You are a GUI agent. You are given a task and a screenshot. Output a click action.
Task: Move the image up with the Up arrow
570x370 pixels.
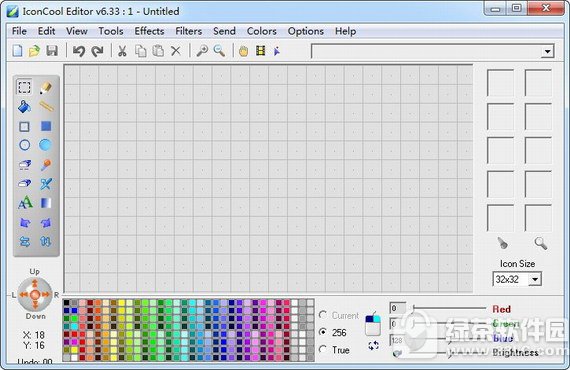tap(35, 283)
